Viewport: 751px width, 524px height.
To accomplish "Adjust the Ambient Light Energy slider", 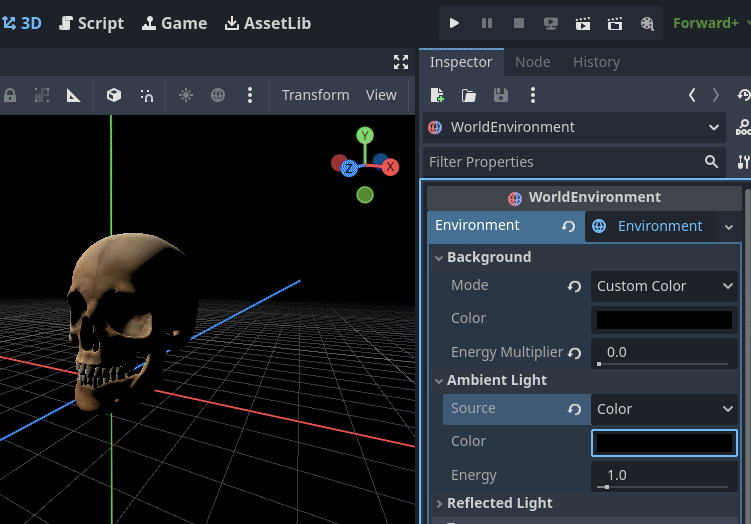I will [663, 487].
